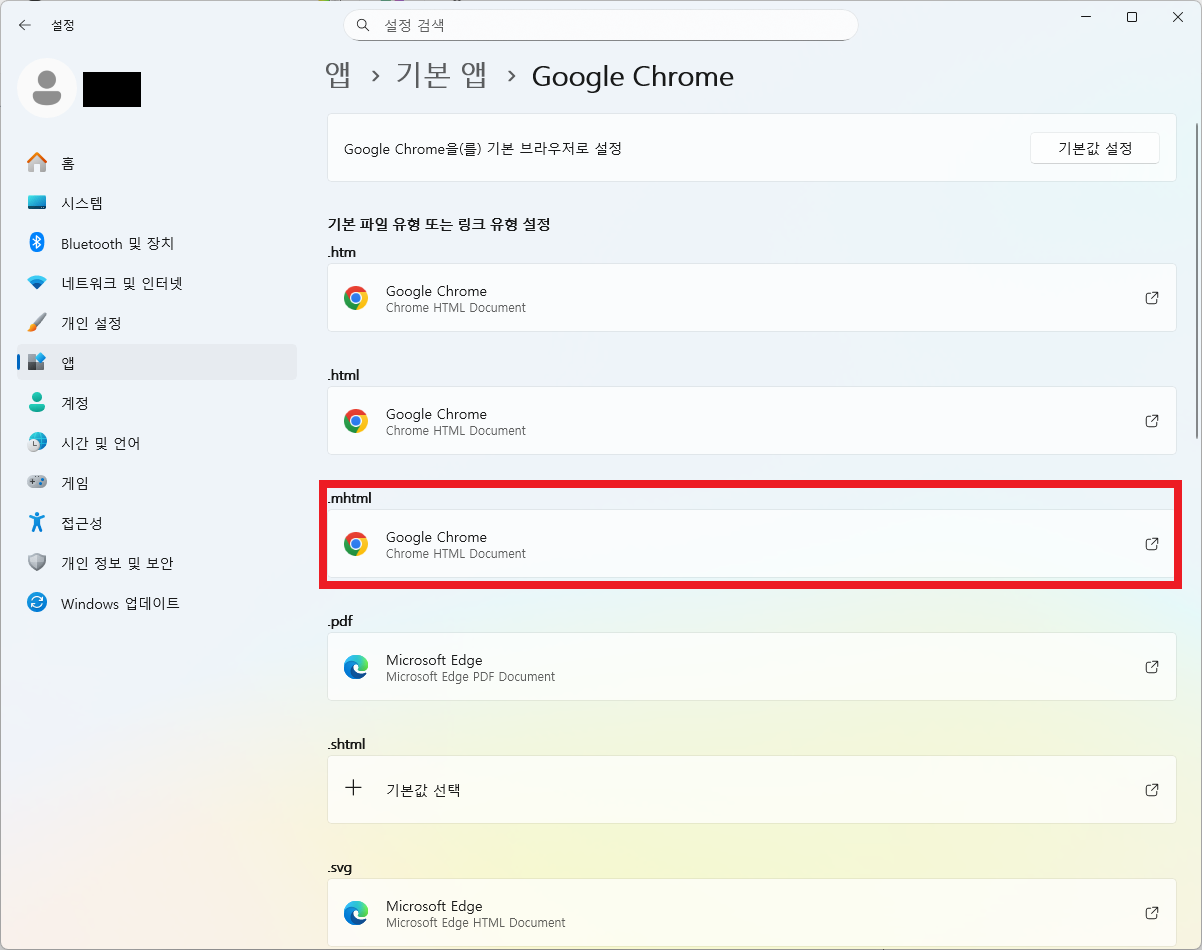Click Chrome icon in .html row

(x=356, y=421)
